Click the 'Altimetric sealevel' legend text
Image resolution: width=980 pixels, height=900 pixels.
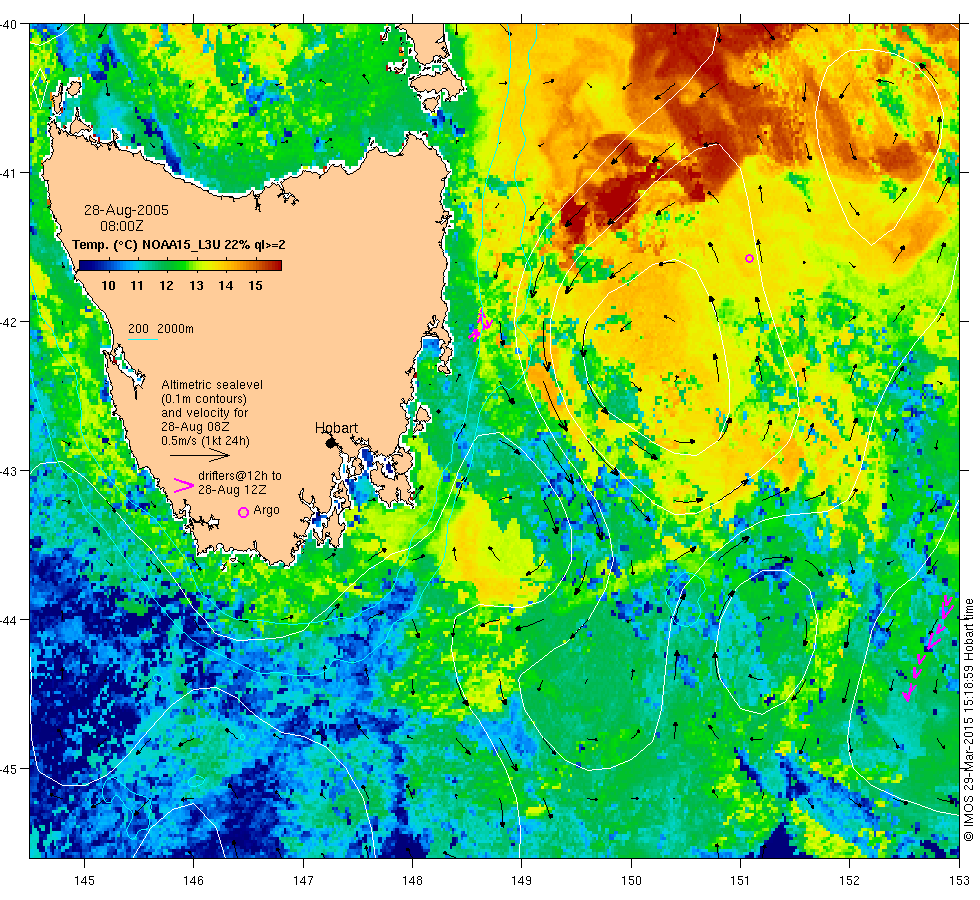coord(212,385)
